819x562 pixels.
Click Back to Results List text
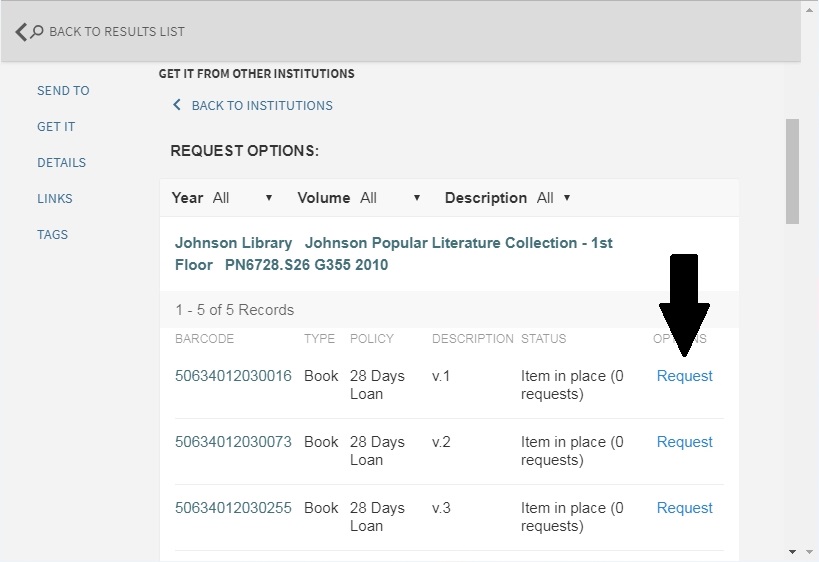[116, 32]
